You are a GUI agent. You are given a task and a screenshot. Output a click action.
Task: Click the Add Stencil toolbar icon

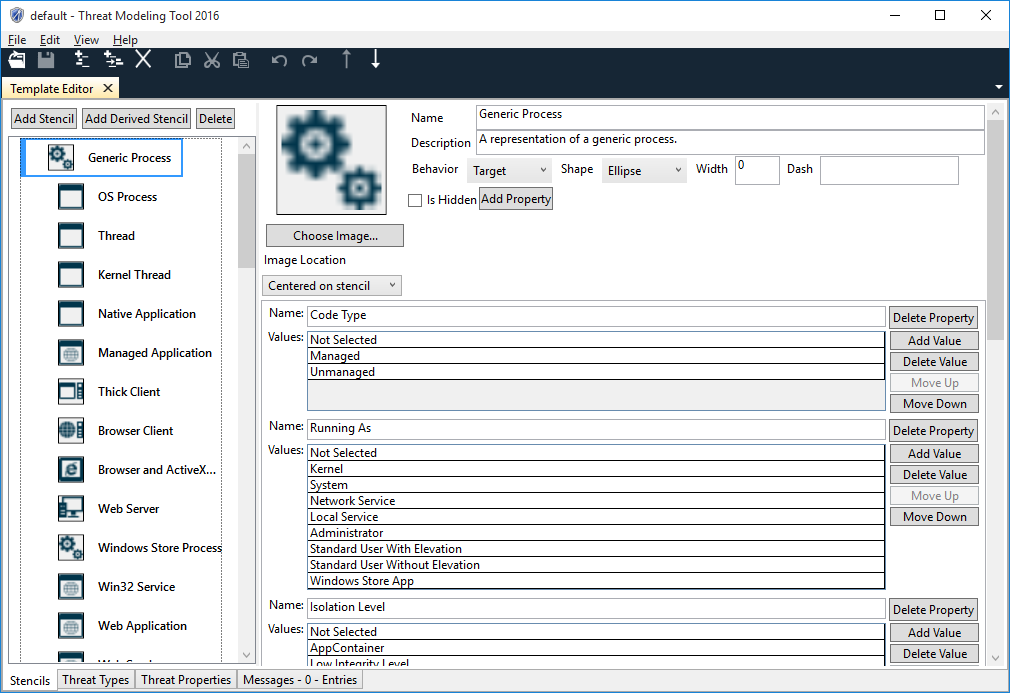[x=81, y=60]
